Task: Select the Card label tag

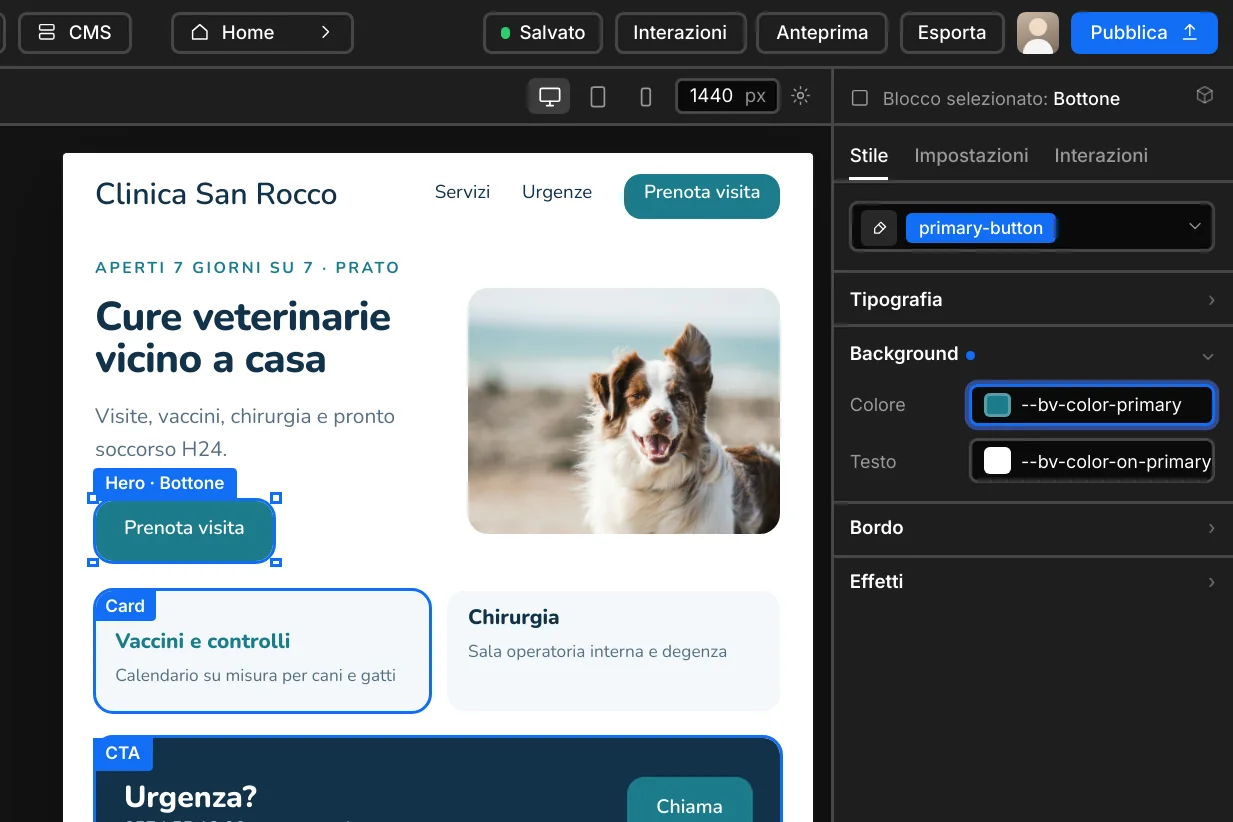Action: (x=125, y=606)
